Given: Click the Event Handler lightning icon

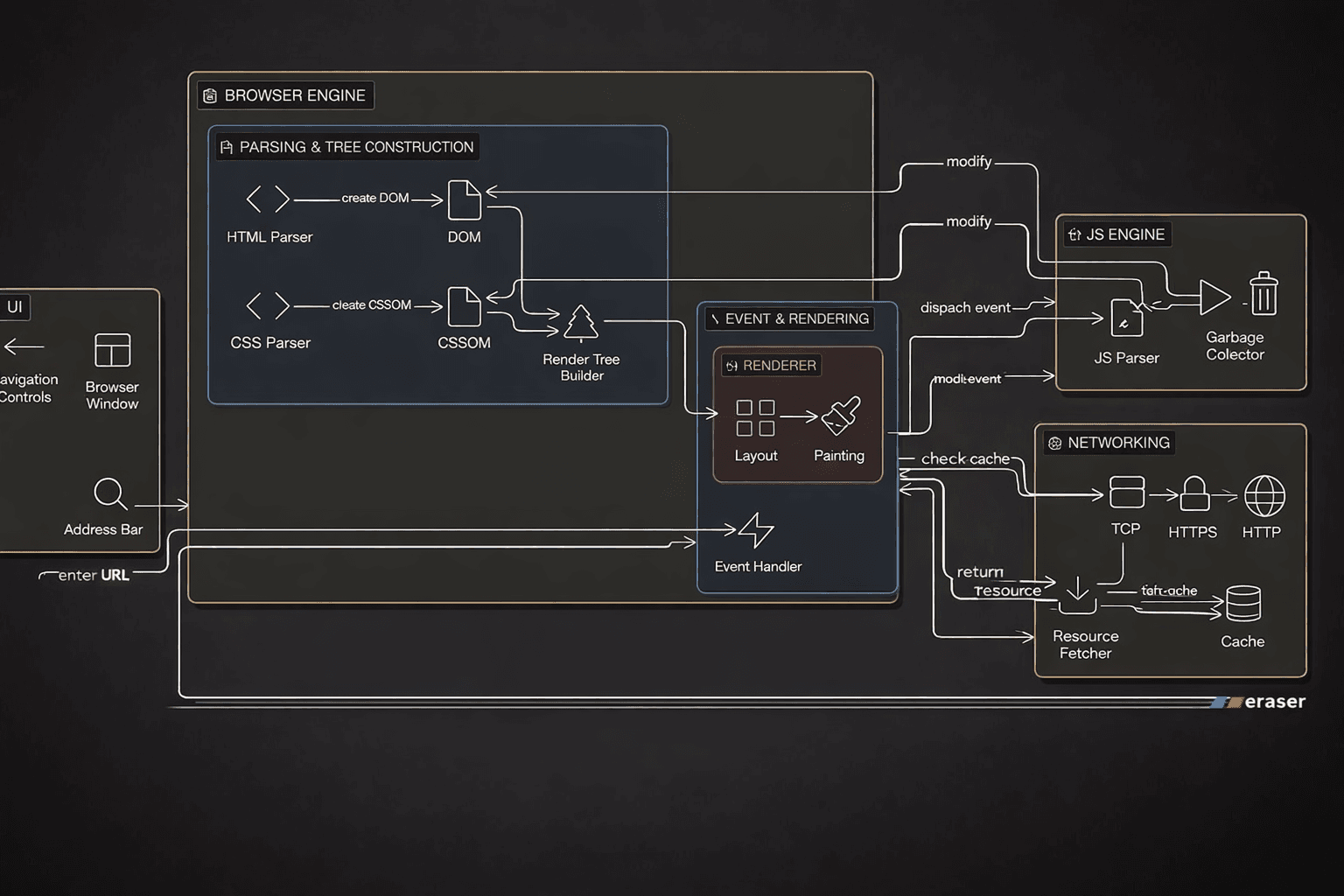Looking at the screenshot, I should point(756,530).
